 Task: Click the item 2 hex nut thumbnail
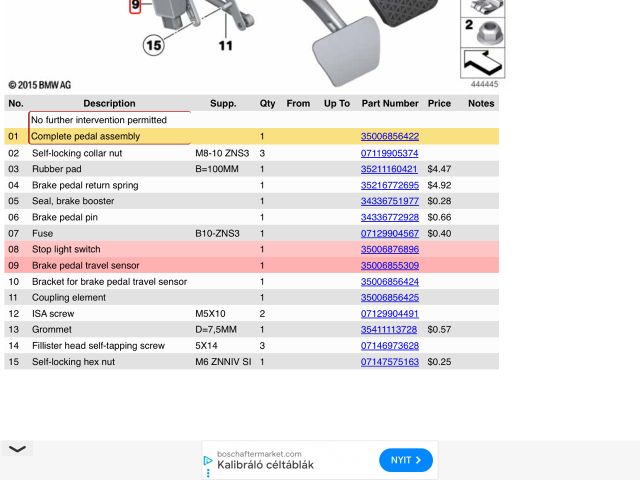coord(483,31)
